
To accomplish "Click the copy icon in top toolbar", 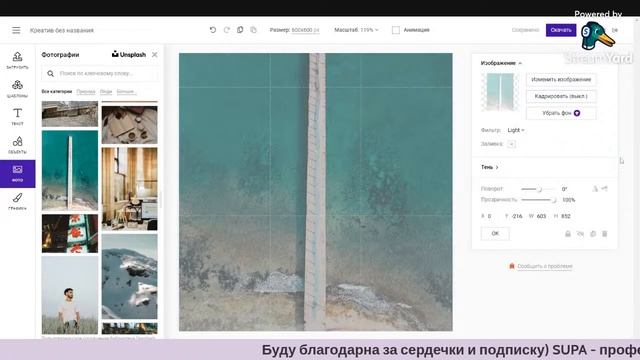I will pyautogui.click(x=240, y=30).
